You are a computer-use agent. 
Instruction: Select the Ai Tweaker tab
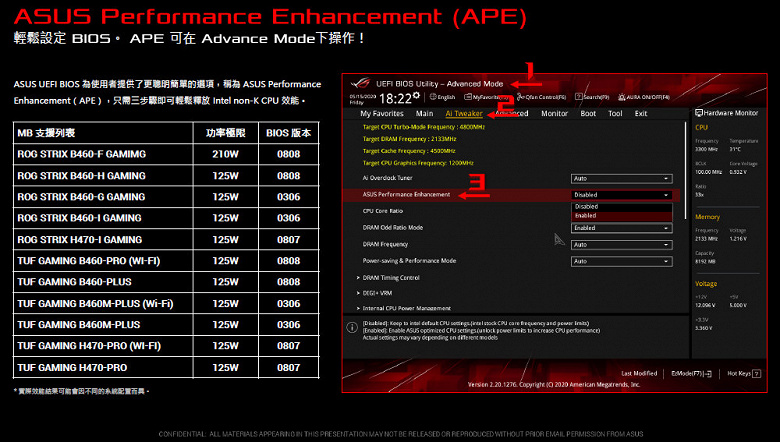click(x=464, y=113)
